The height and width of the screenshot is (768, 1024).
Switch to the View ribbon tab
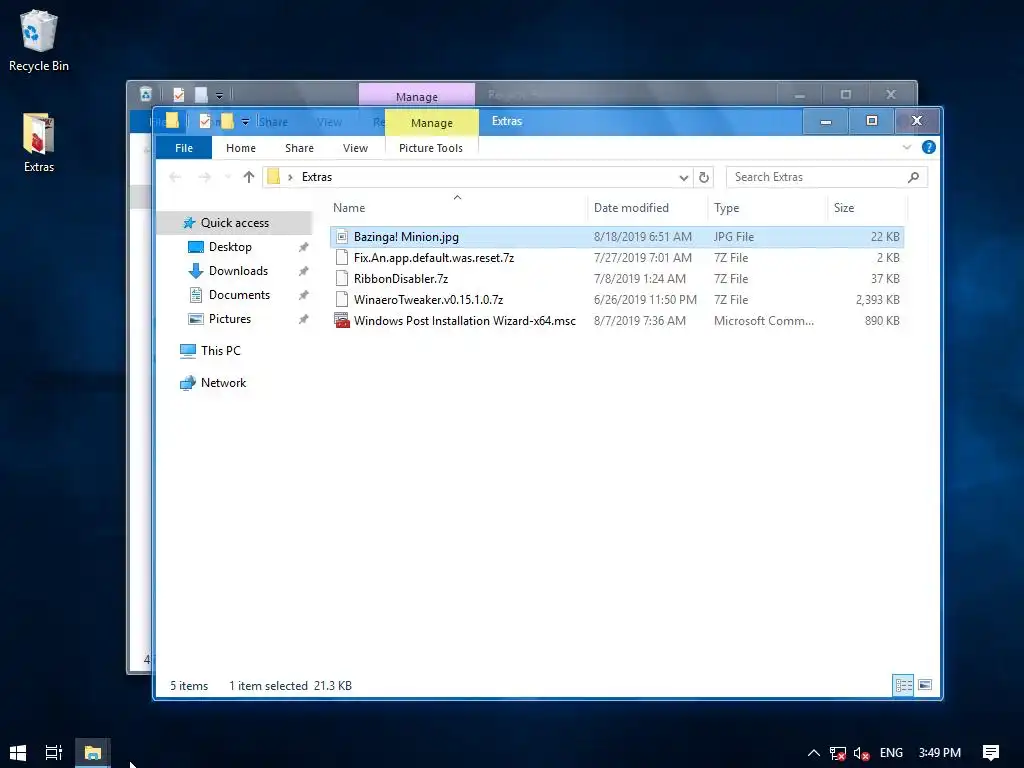355,148
